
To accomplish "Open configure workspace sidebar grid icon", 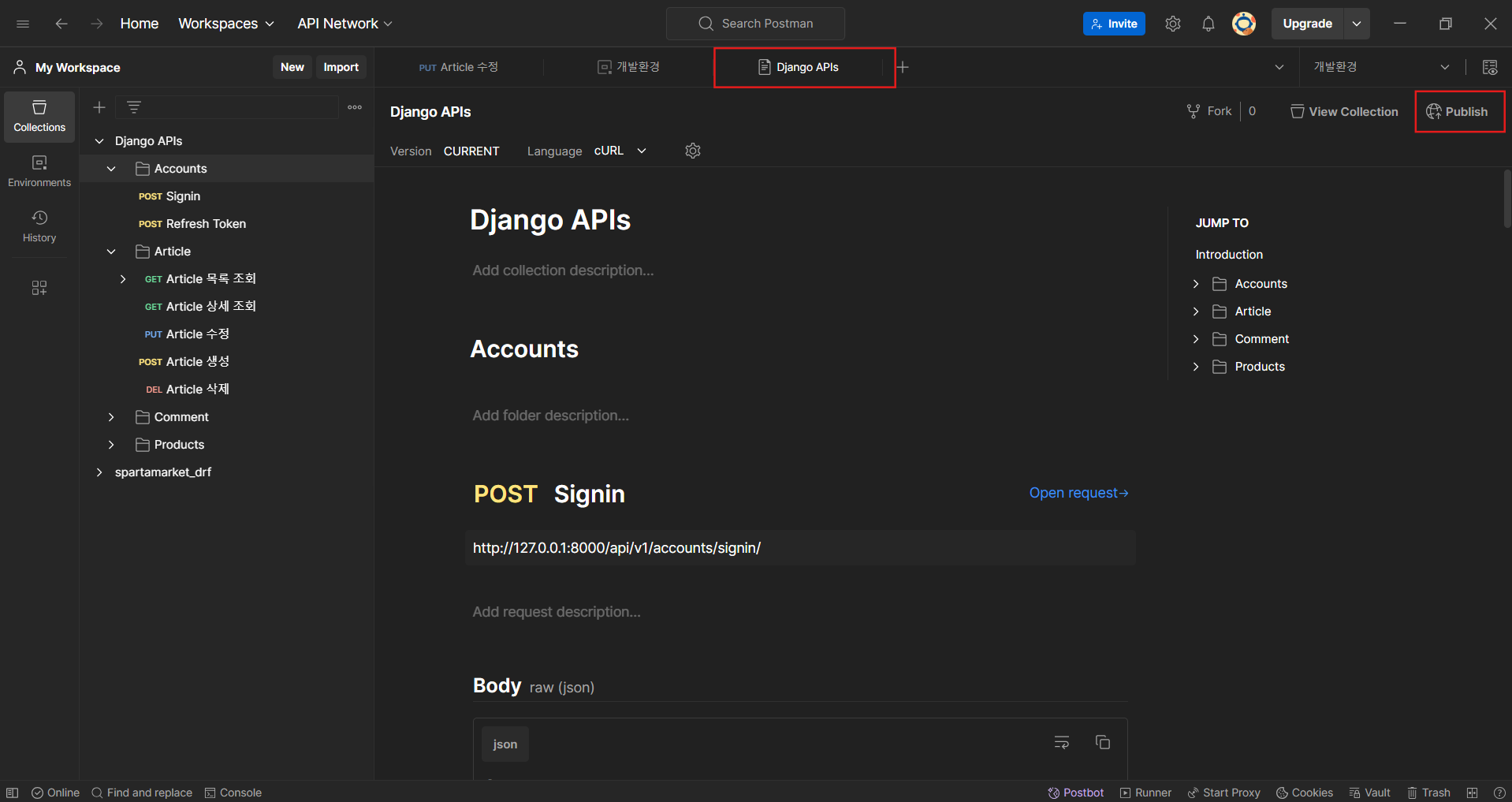I will [x=39, y=288].
